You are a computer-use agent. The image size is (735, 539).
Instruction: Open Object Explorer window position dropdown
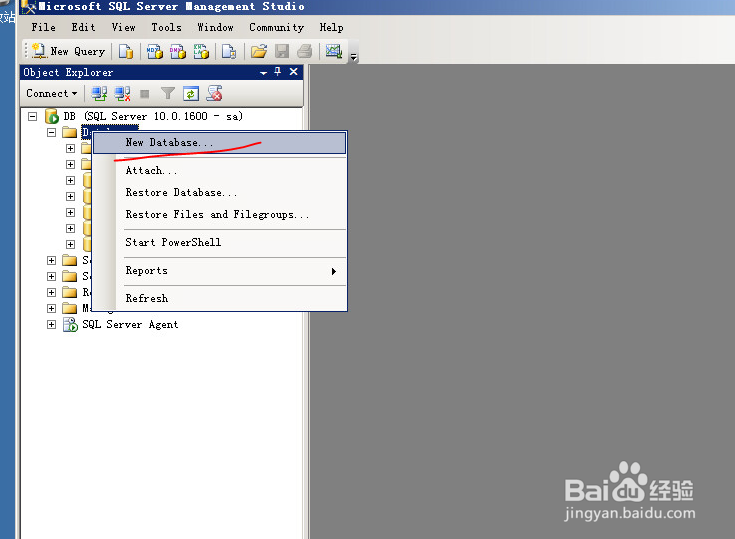coord(263,73)
